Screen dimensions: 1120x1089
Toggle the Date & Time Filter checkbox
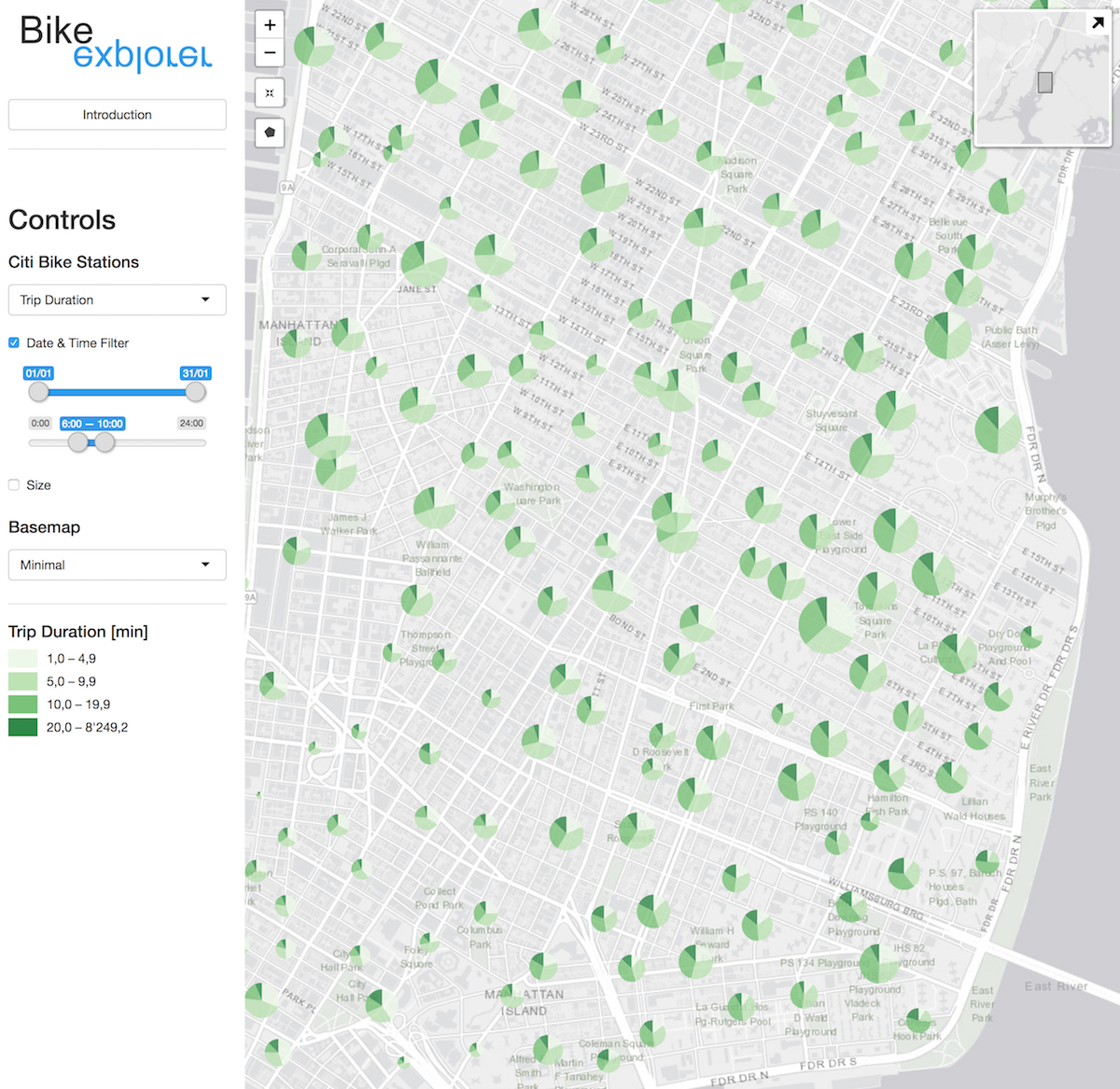[14, 342]
